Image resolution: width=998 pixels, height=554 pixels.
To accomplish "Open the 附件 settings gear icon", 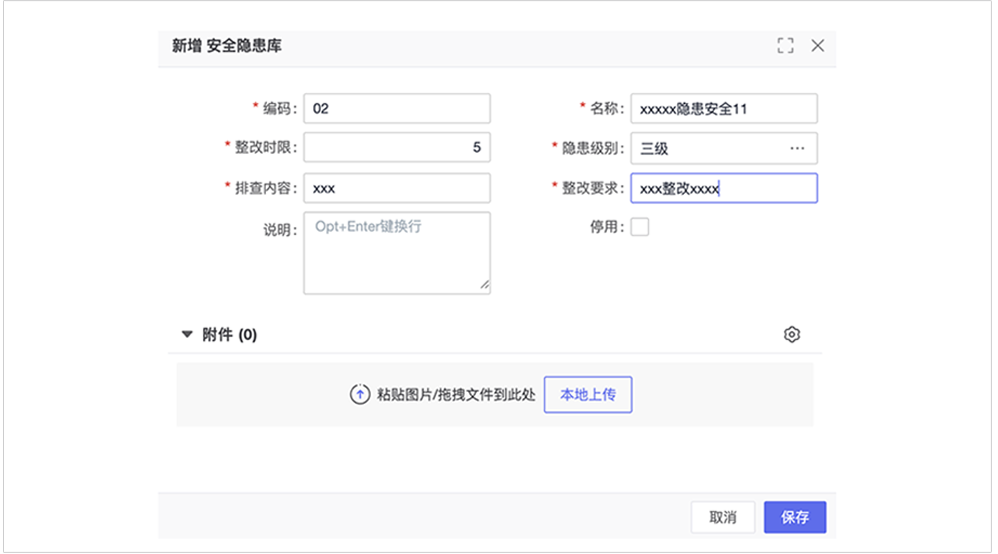I will [792, 335].
